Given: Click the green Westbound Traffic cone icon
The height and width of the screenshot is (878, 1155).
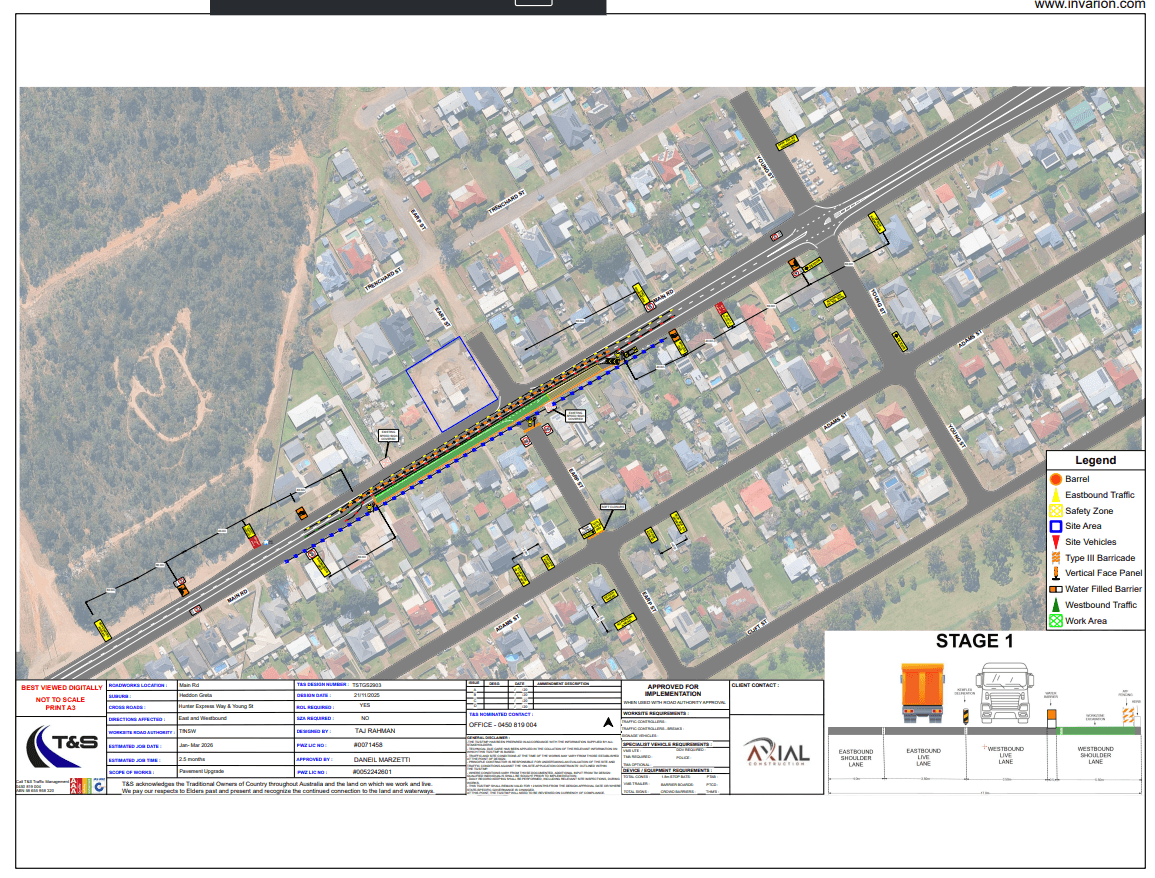Looking at the screenshot, I should click(x=1055, y=605).
